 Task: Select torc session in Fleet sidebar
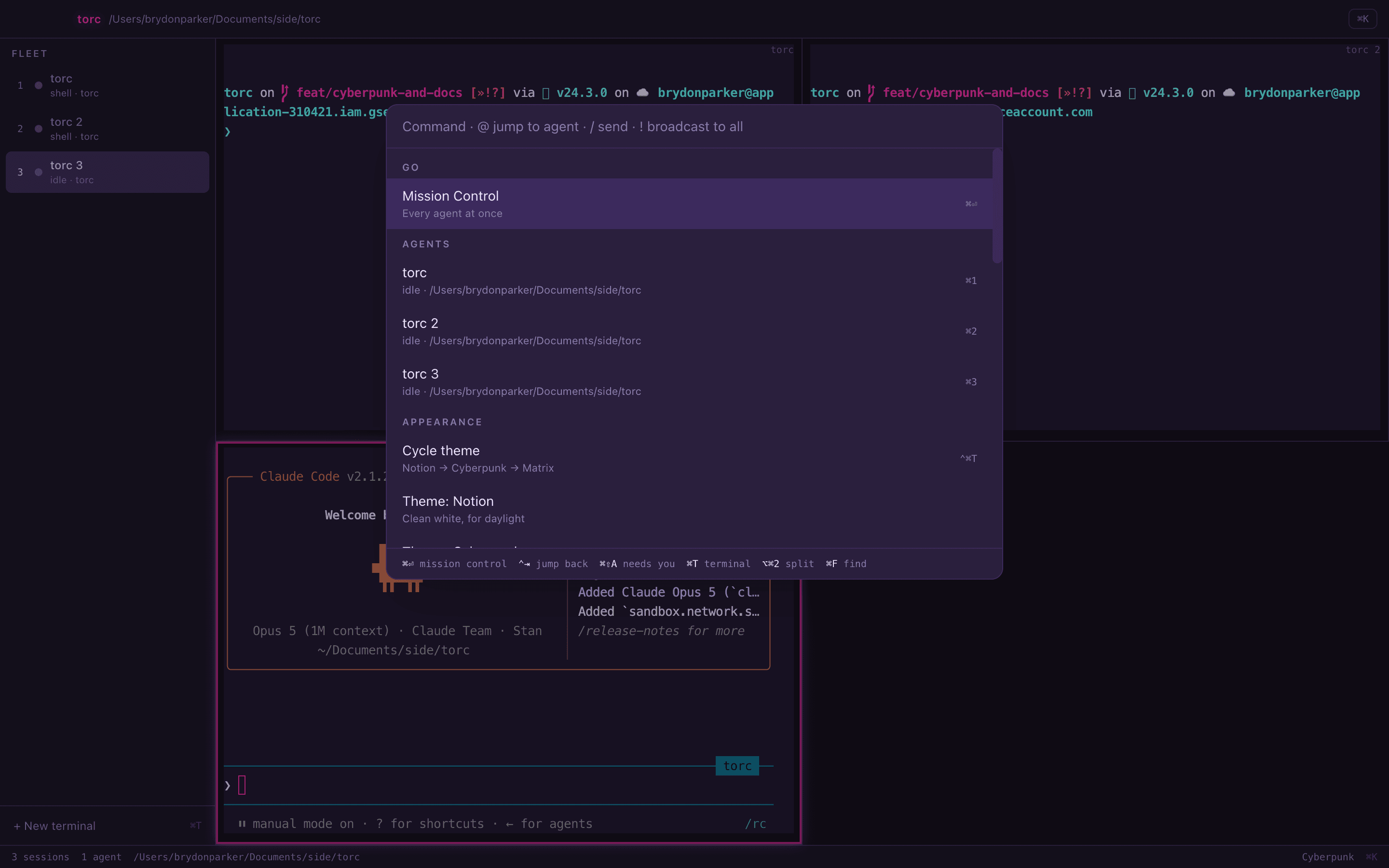click(108, 85)
